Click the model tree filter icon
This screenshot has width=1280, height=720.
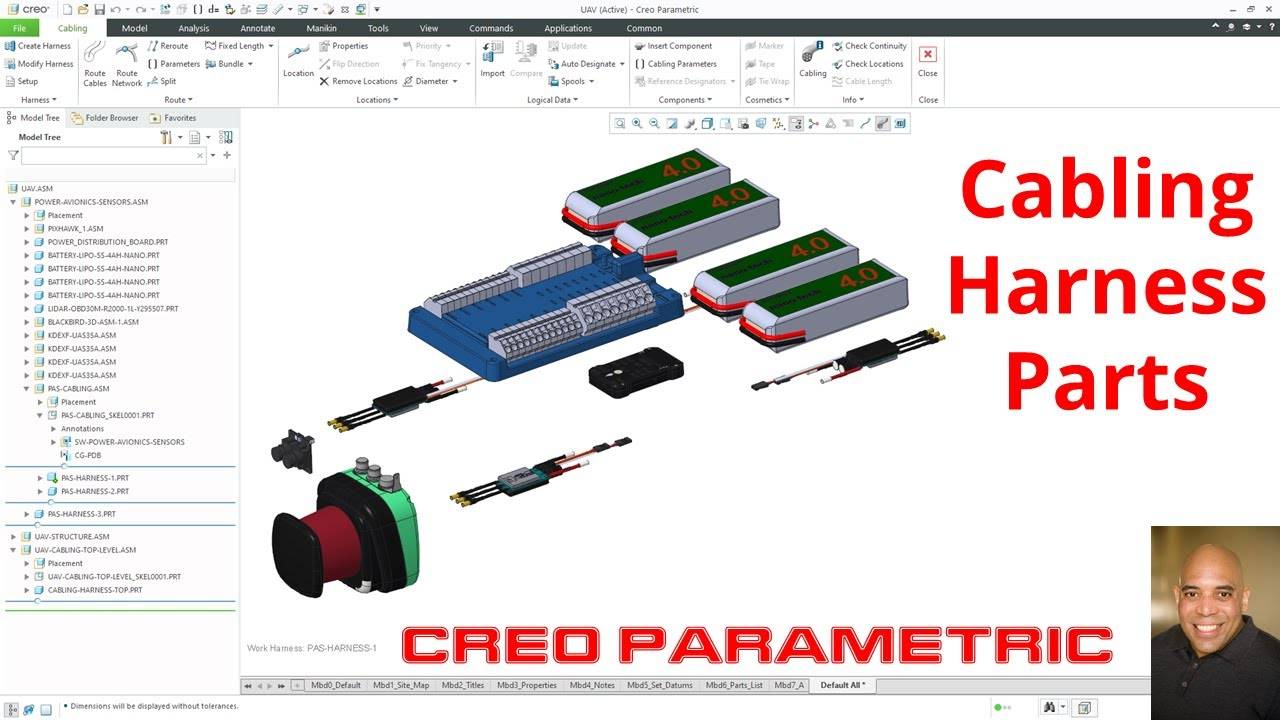[x=13, y=156]
